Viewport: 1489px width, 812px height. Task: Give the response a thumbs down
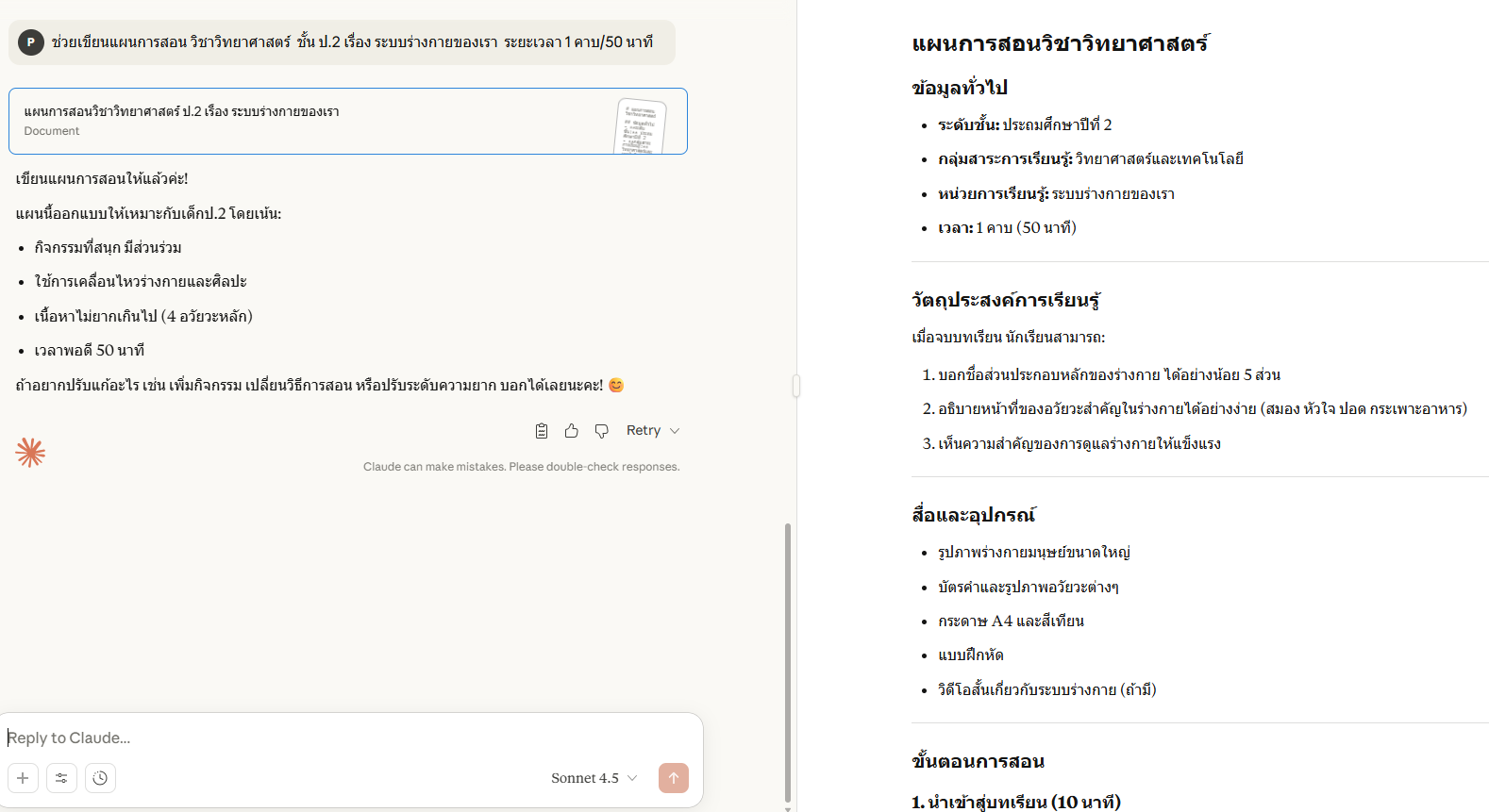tap(601, 431)
